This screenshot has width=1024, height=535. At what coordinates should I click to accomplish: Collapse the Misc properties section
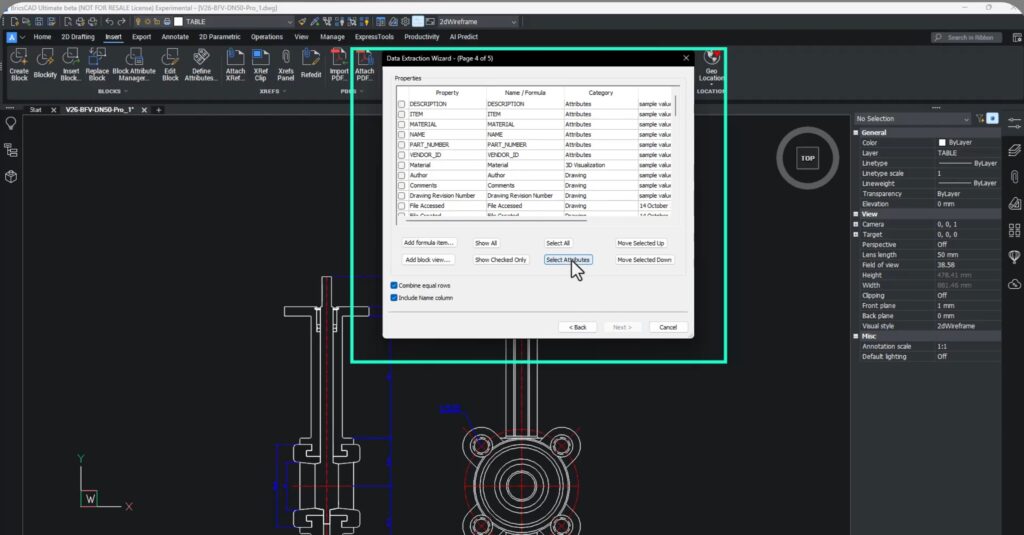click(856, 336)
